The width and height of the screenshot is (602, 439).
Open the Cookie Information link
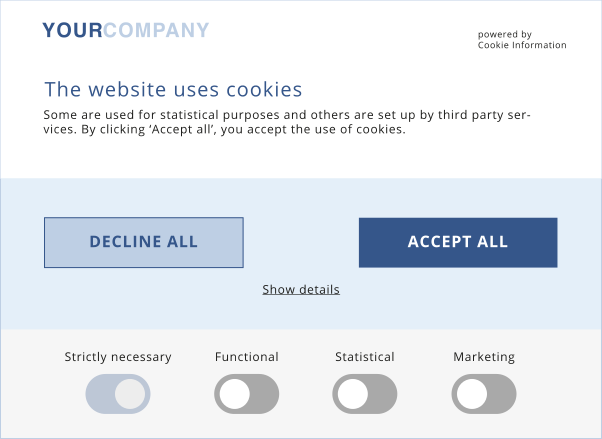[x=522, y=45]
